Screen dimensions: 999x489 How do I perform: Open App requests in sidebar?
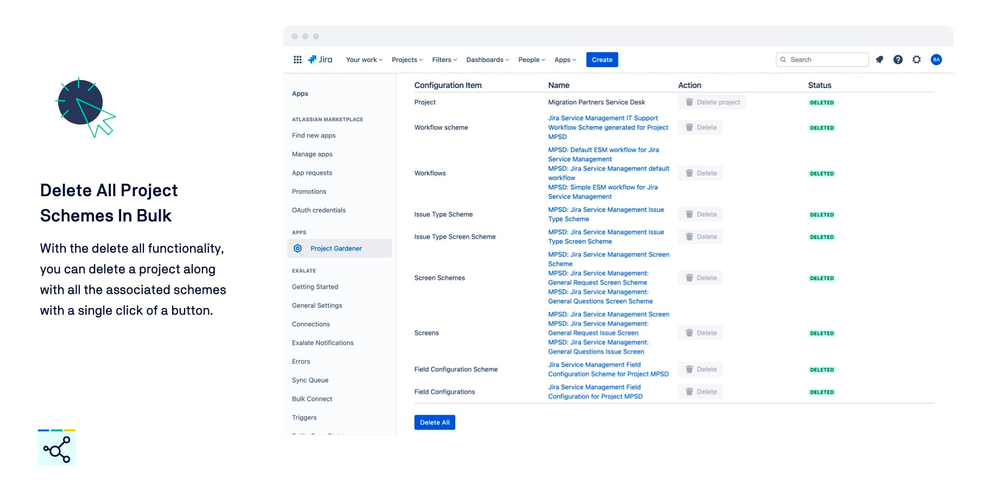(x=312, y=173)
